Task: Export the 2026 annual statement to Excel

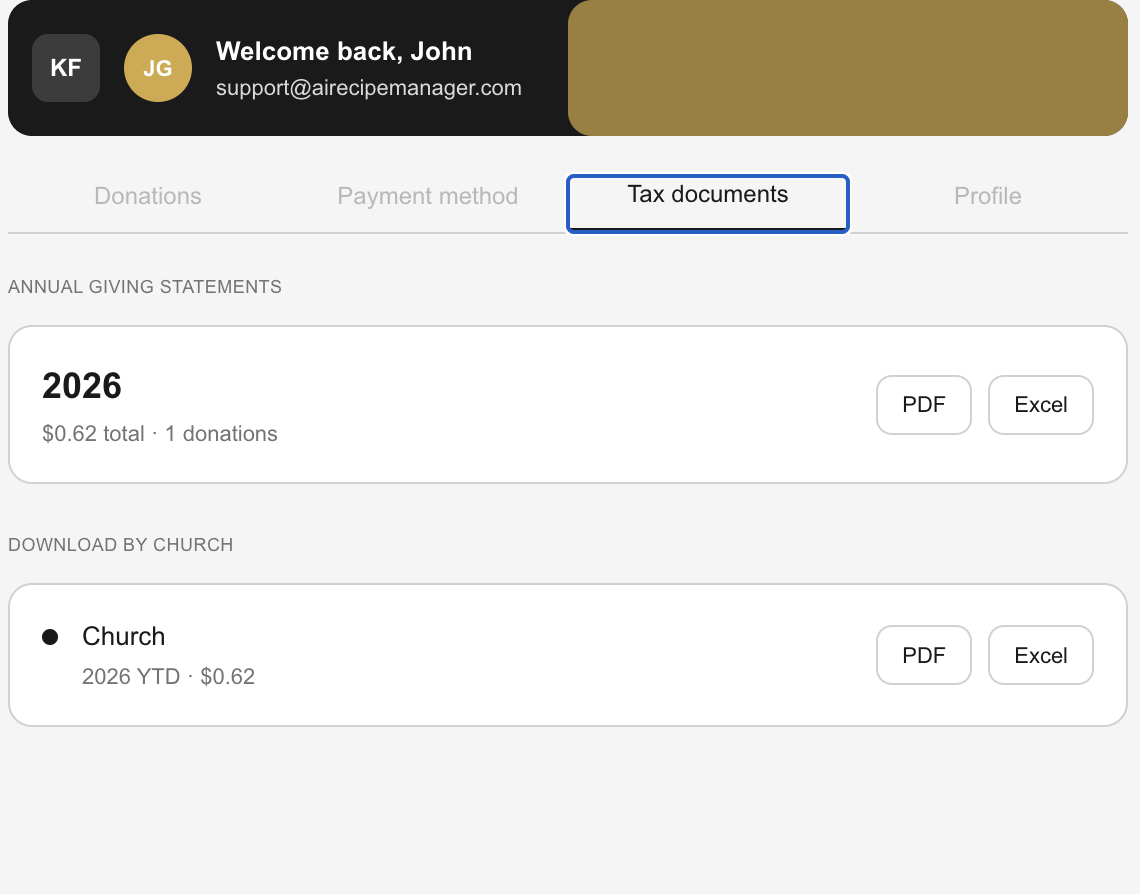Action: tap(1041, 405)
